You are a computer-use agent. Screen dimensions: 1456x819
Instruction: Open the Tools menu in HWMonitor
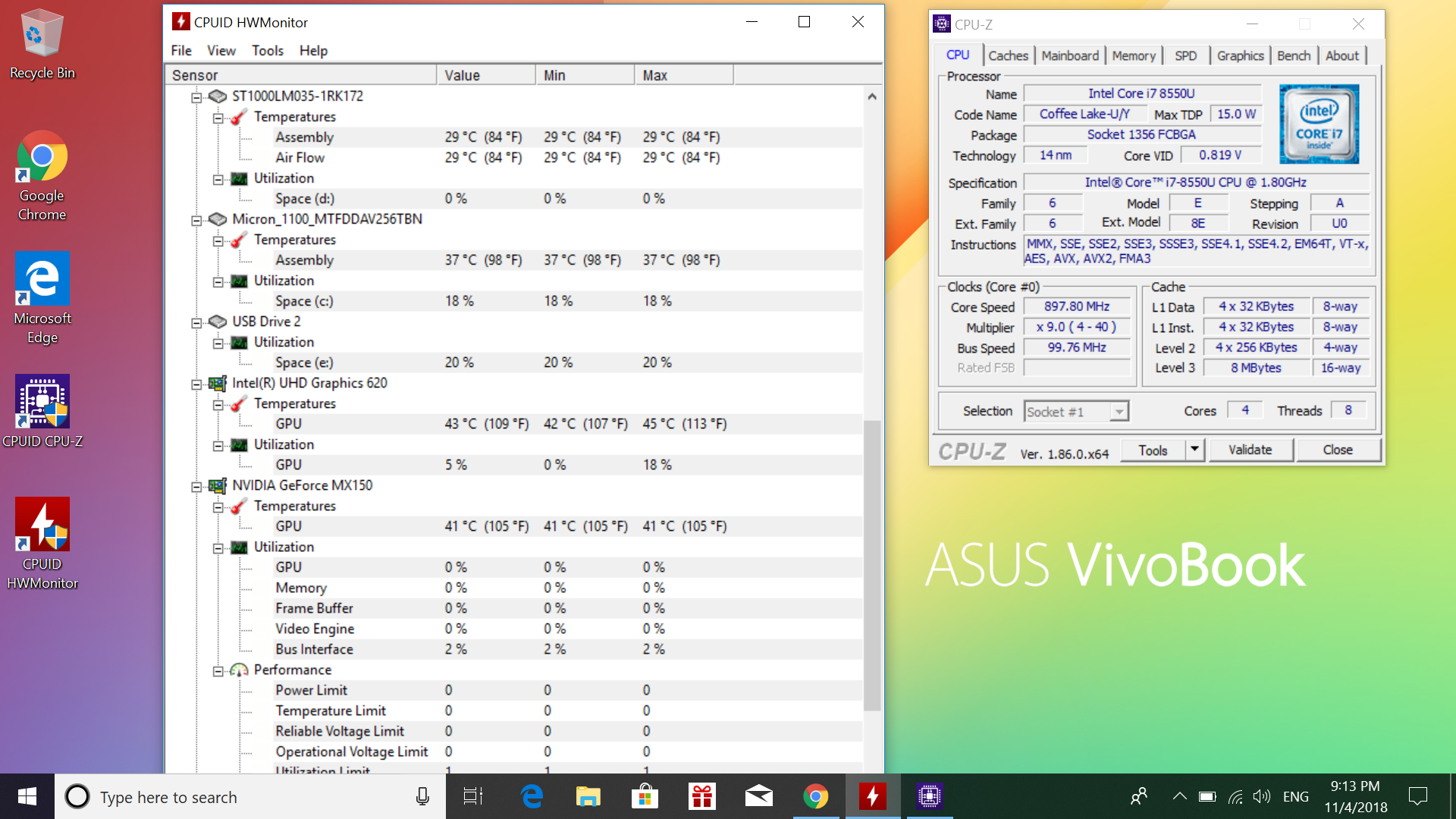tap(268, 50)
